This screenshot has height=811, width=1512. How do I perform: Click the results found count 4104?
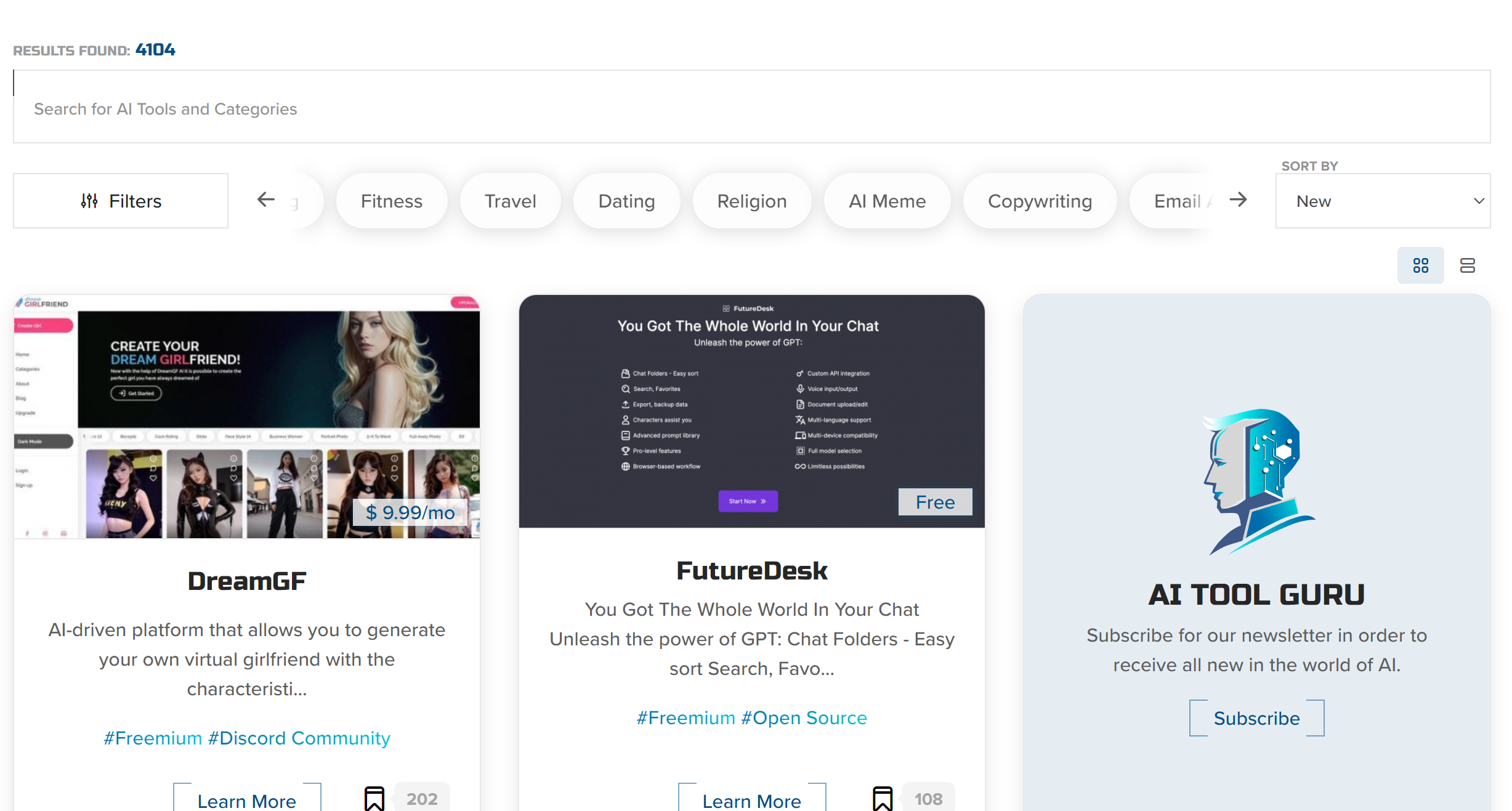pyautogui.click(x=155, y=50)
